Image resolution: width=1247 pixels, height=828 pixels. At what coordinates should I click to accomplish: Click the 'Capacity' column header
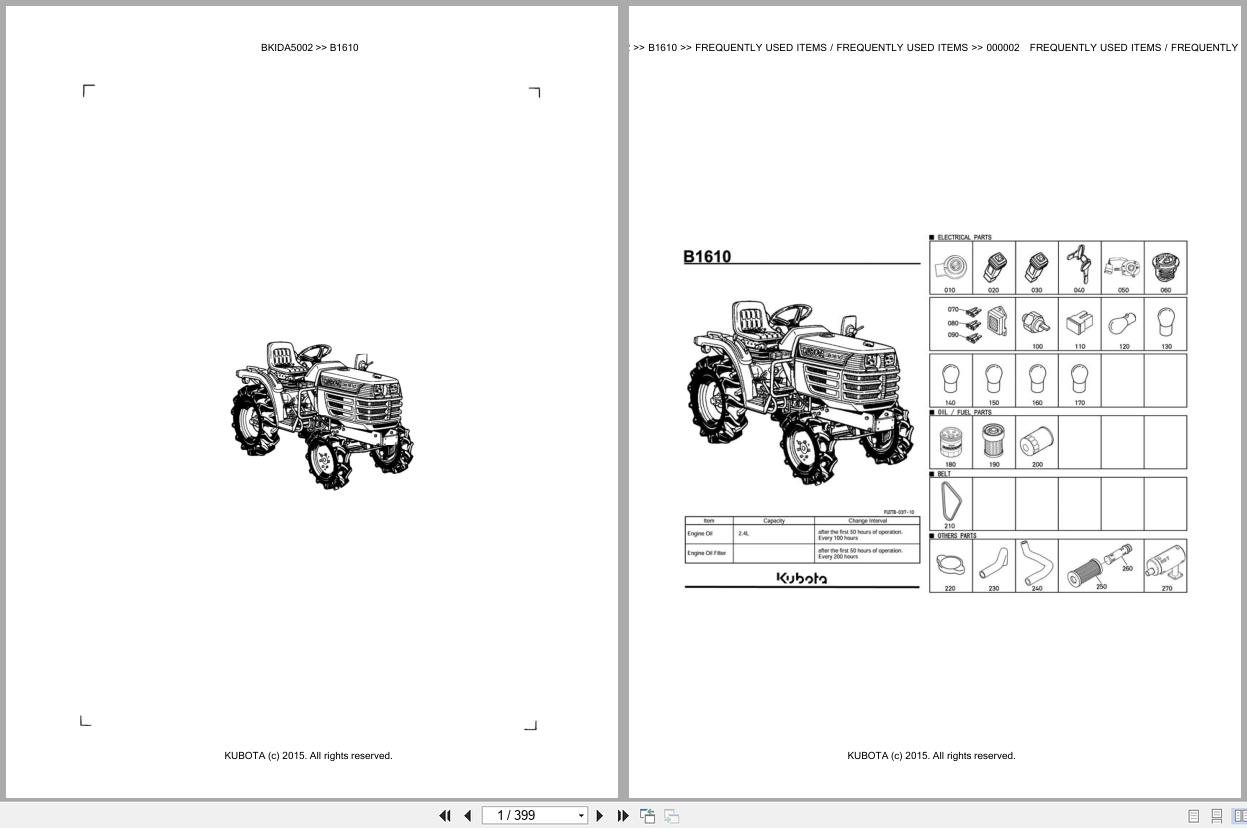point(774,521)
